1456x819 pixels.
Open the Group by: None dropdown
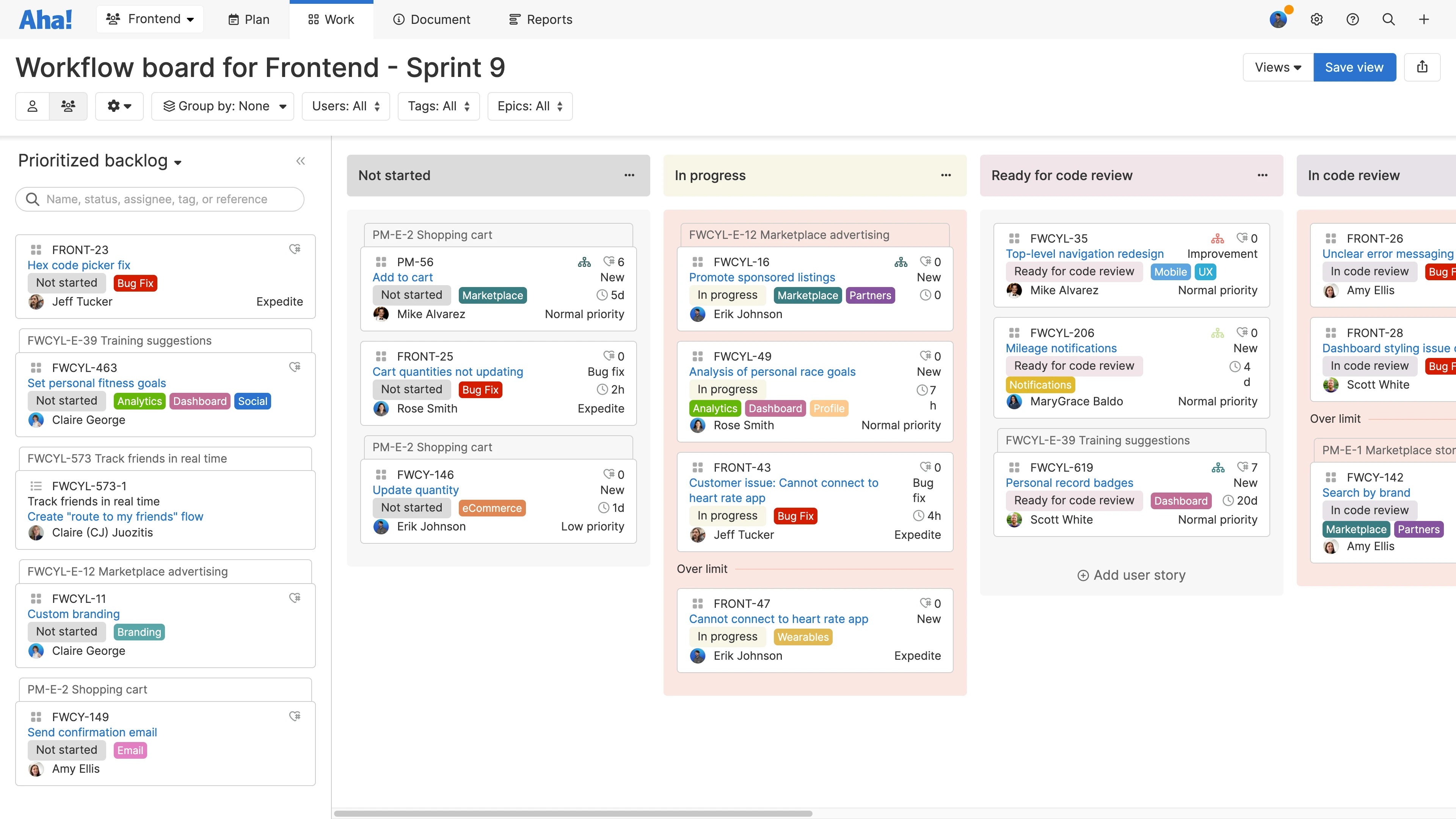point(223,106)
